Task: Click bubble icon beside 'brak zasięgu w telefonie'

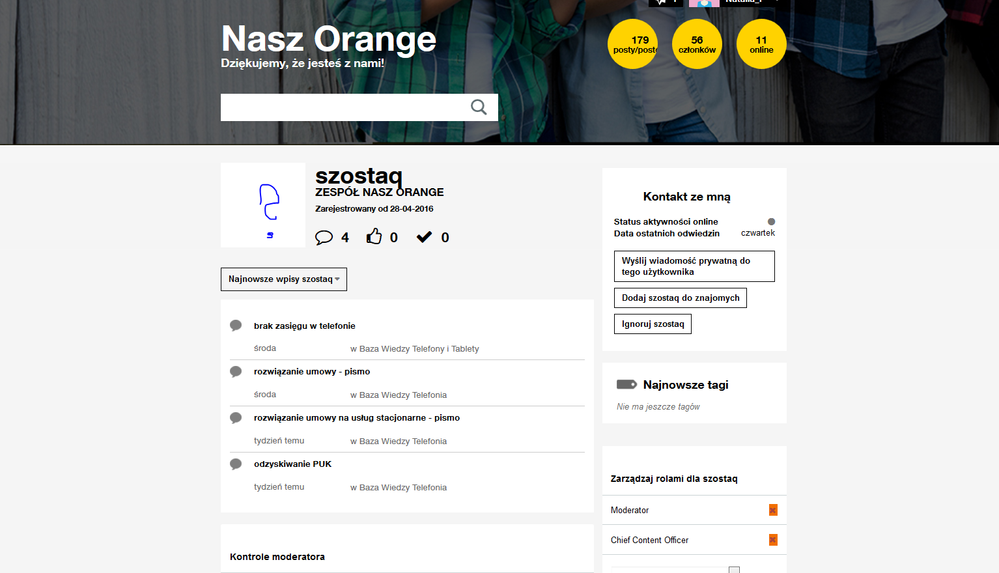Action: click(x=236, y=326)
